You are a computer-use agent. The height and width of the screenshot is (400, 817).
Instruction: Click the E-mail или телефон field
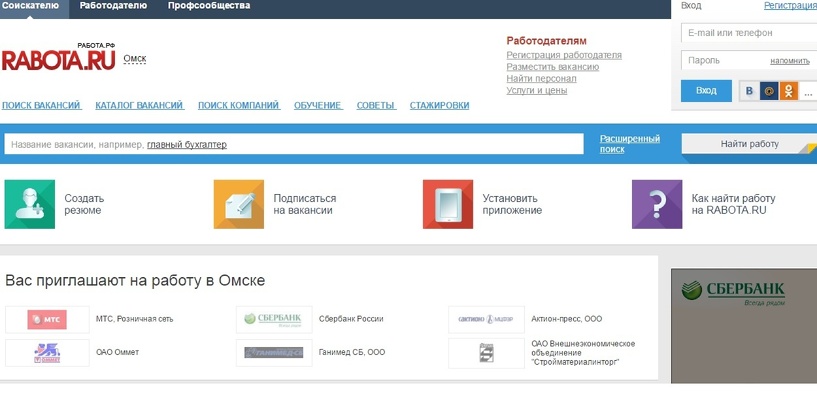(x=749, y=33)
